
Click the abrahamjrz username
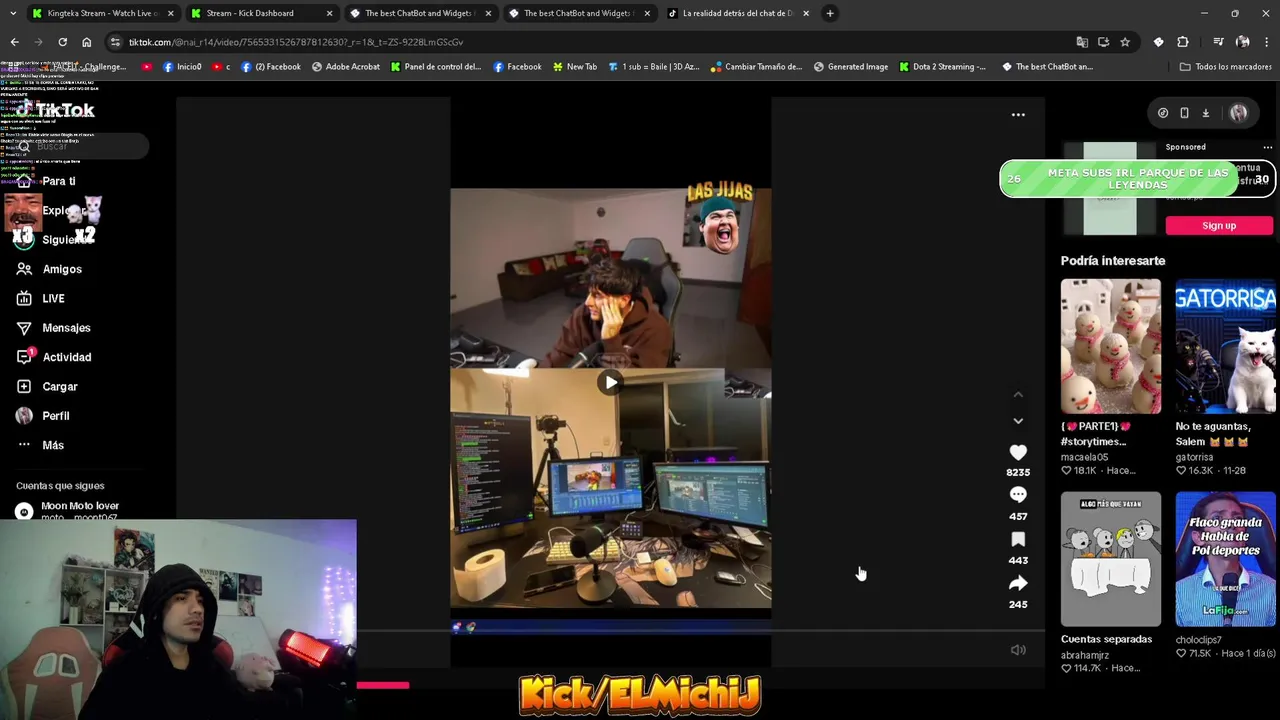click(1085, 655)
